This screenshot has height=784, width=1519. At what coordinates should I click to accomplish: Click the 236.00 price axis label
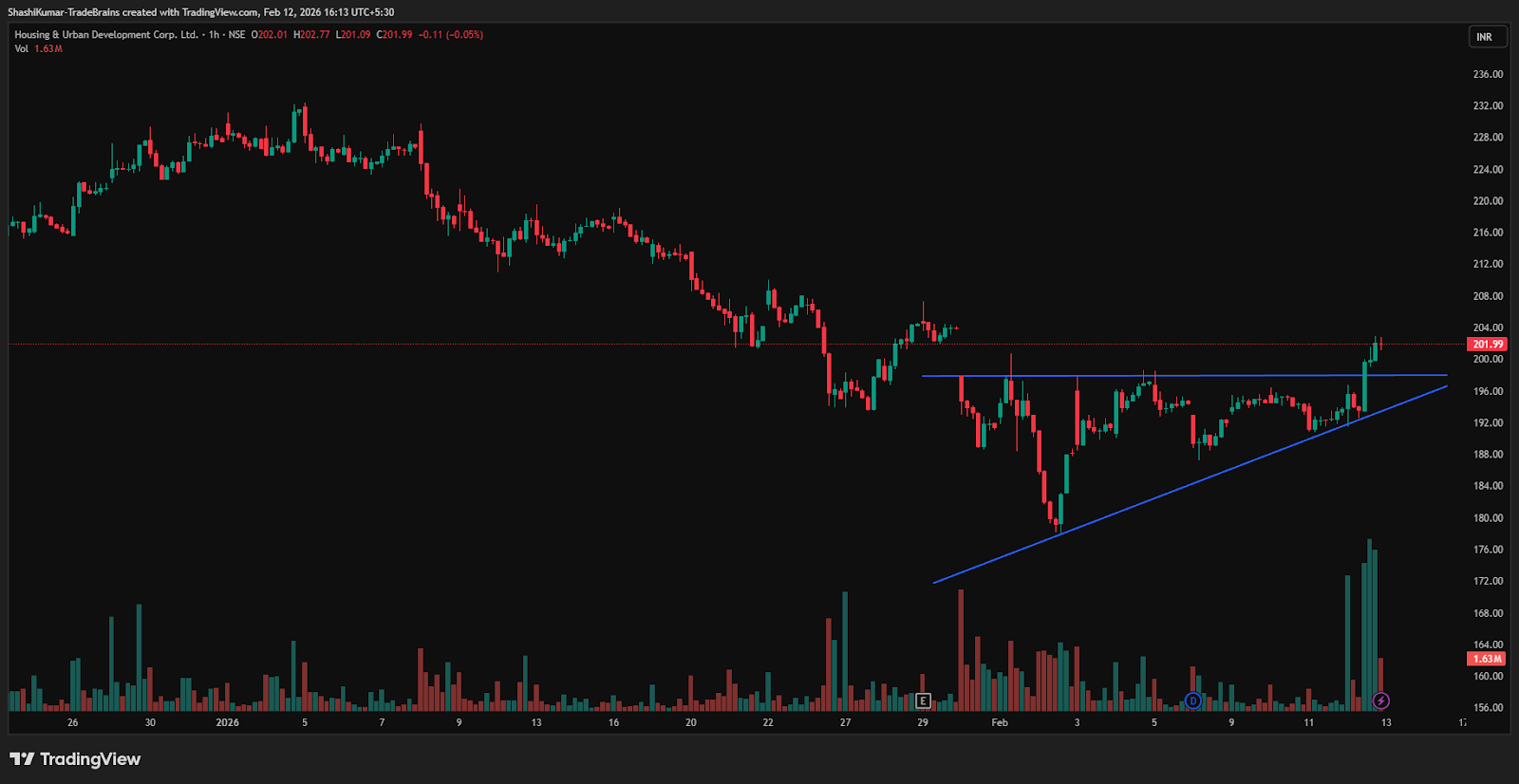1488,74
